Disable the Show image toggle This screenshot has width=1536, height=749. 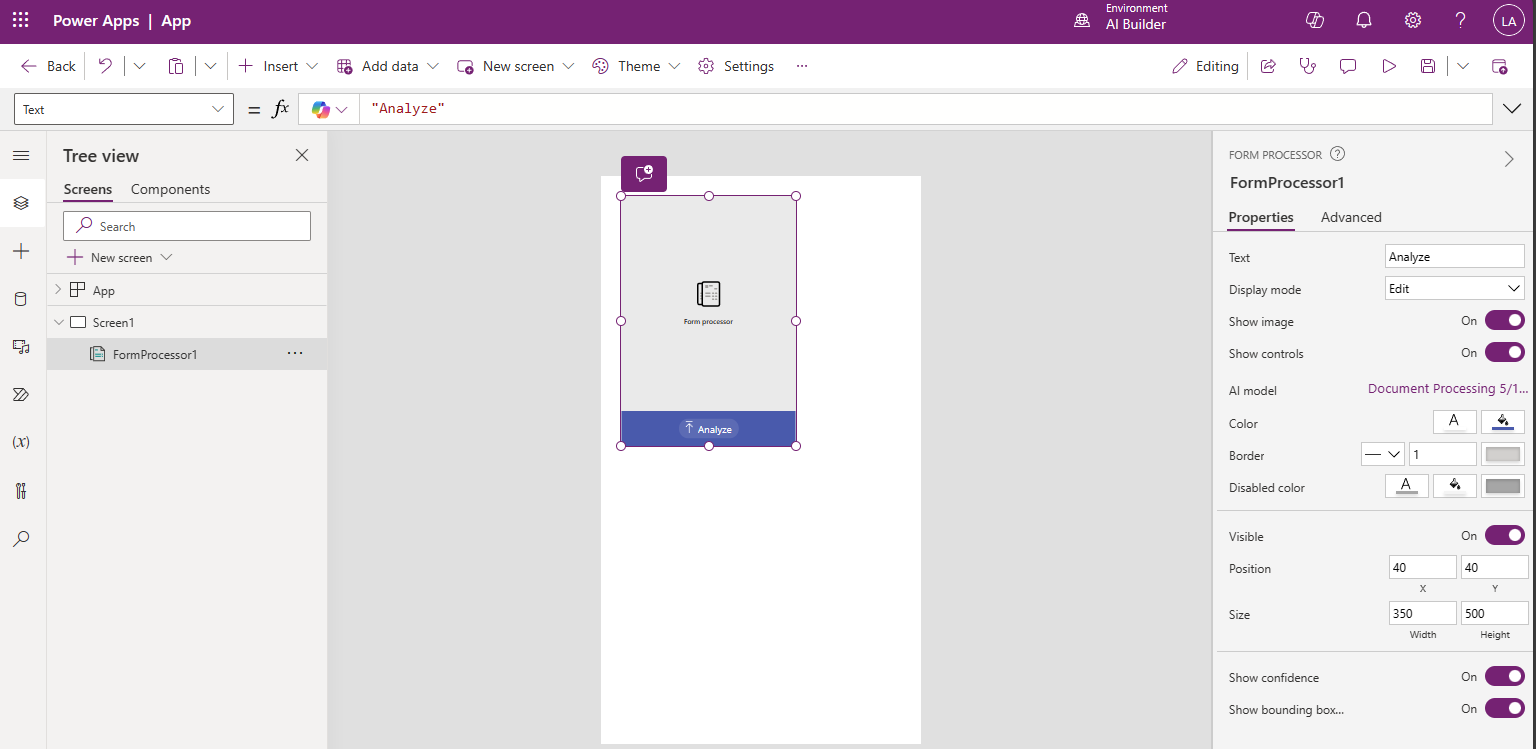click(1504, 320)
